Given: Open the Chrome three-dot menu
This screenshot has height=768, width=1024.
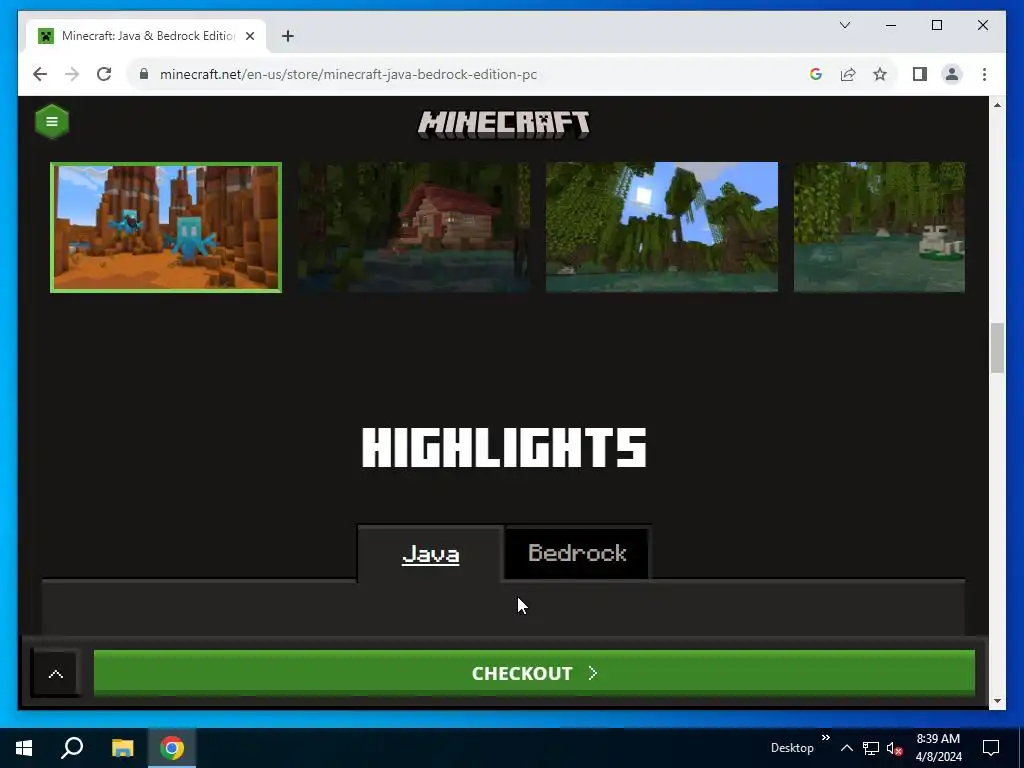Looking at the screenshot, I should point(984,74).
